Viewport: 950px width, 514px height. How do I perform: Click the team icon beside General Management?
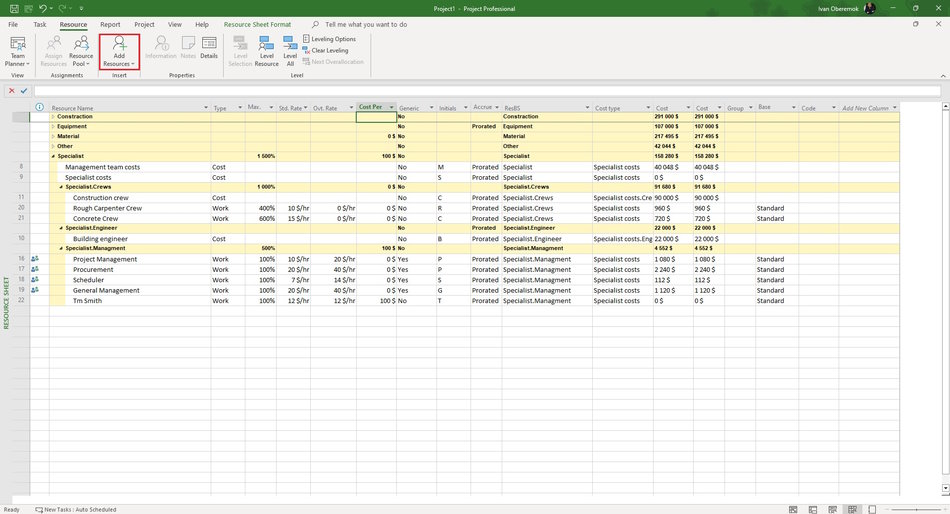click(x=35, y=290)
